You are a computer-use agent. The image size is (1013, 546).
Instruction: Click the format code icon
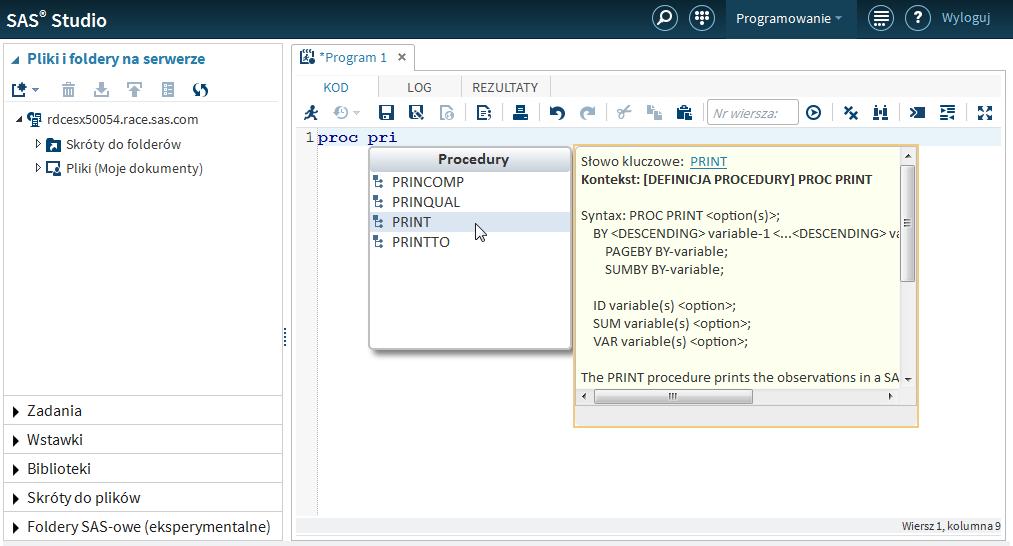tap(948, 113)
